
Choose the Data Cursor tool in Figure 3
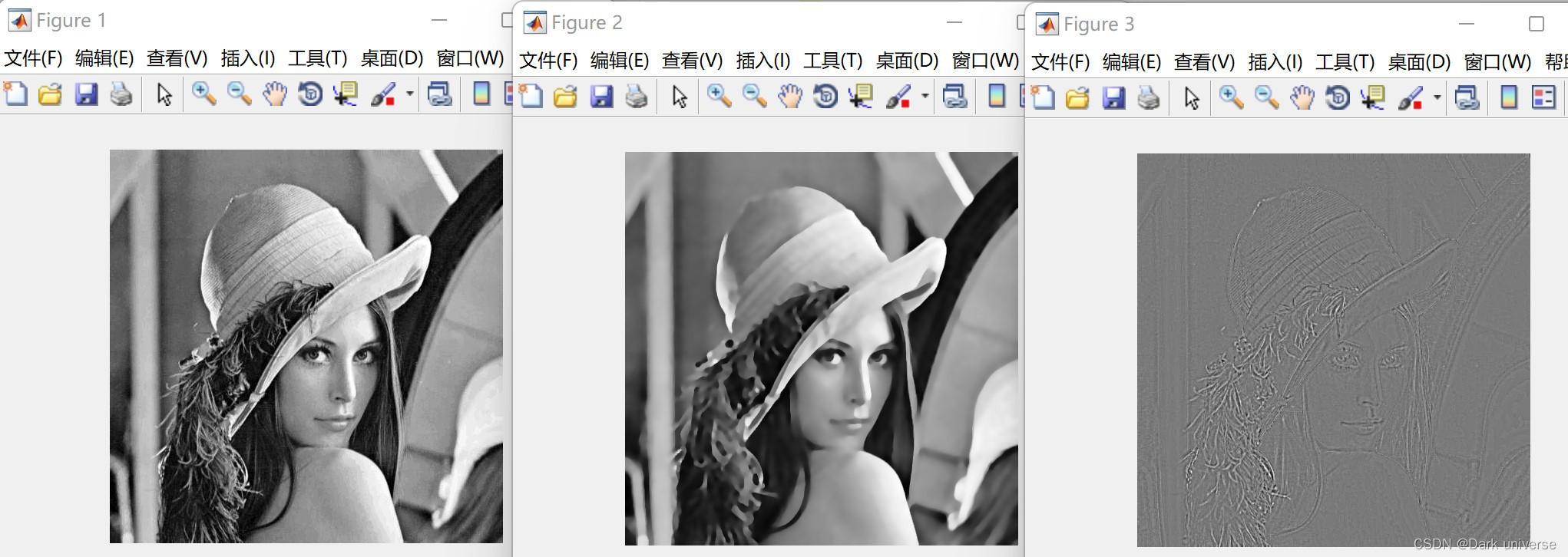[1373, 98]
